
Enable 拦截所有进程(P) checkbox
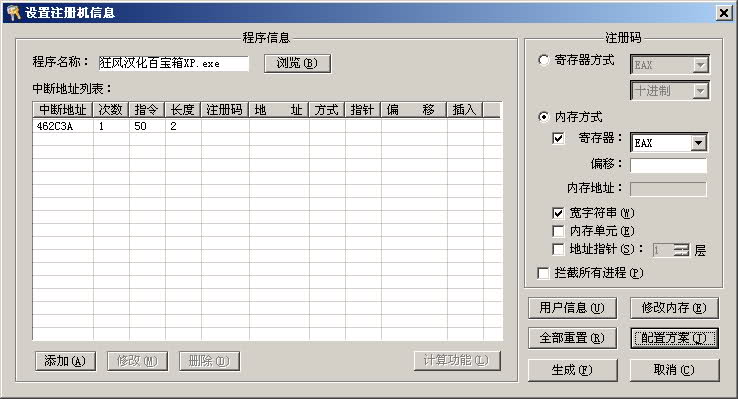click(x=543, y=273)
